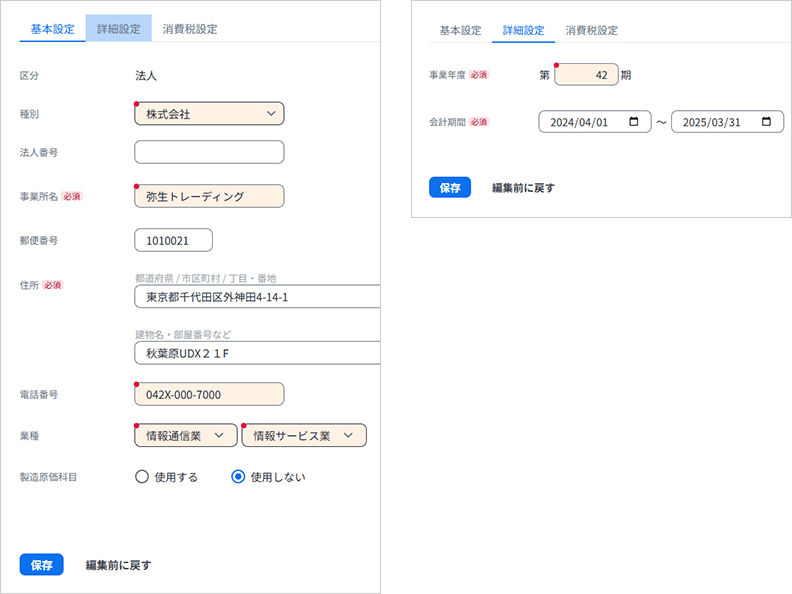Expand the 種別 dropdown showing 株式会社
The image size is (792, 594).
pyautogui.click(x=209, y=114)
